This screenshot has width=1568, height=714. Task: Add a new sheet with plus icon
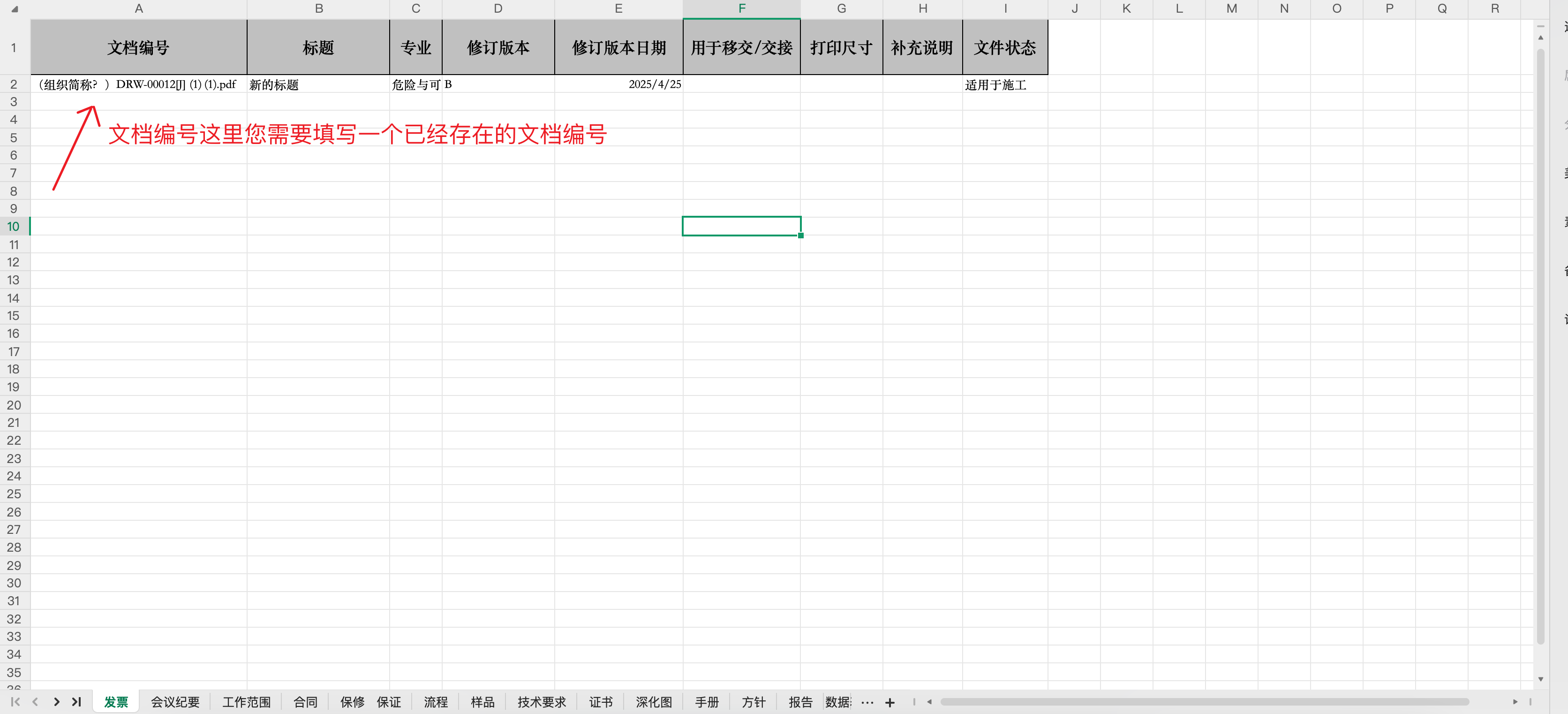click(x=890, y=702)
